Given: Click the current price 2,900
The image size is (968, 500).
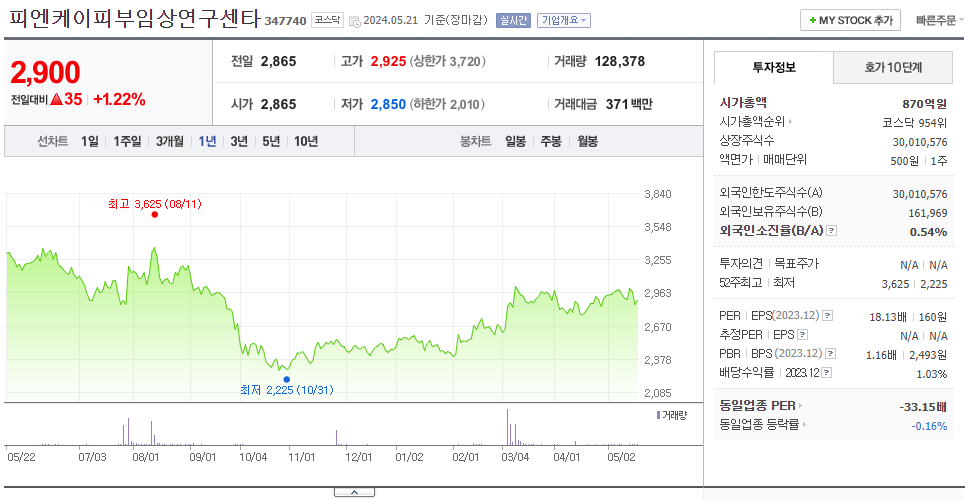Looking at the screenshot, I should [x=45, y=73].
